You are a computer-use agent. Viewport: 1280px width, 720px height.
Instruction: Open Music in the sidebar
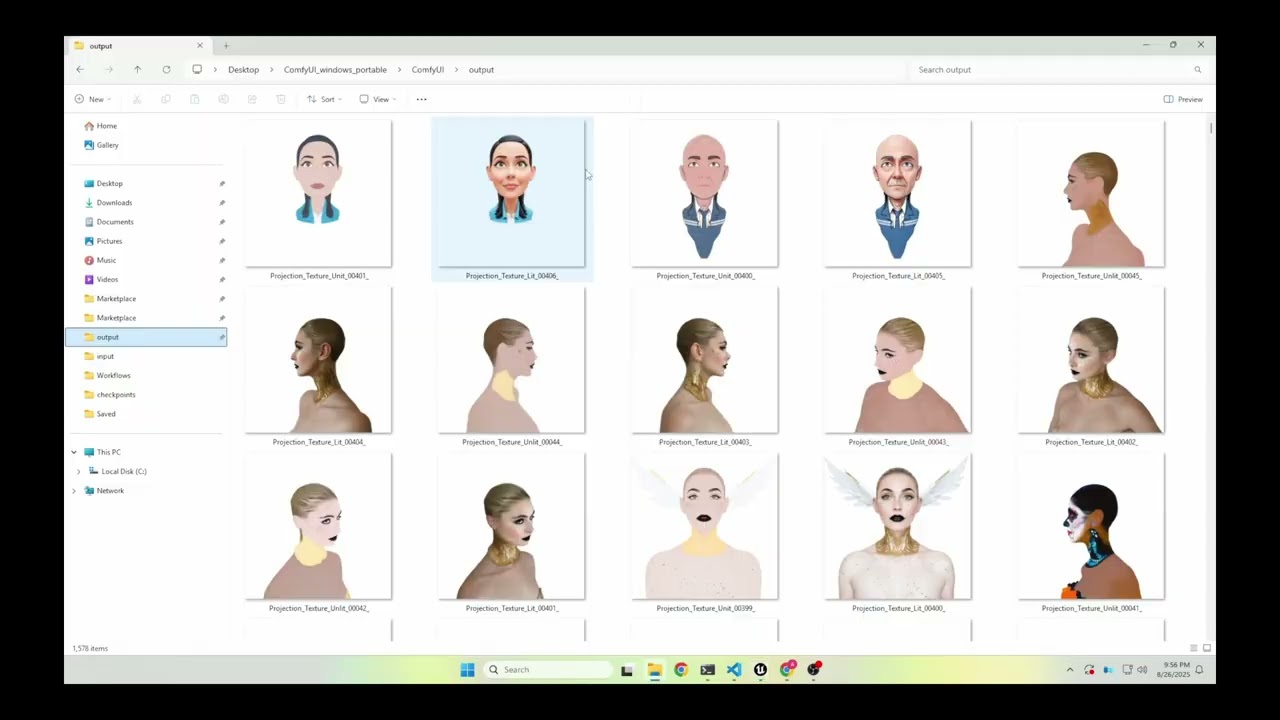[106, 260]
